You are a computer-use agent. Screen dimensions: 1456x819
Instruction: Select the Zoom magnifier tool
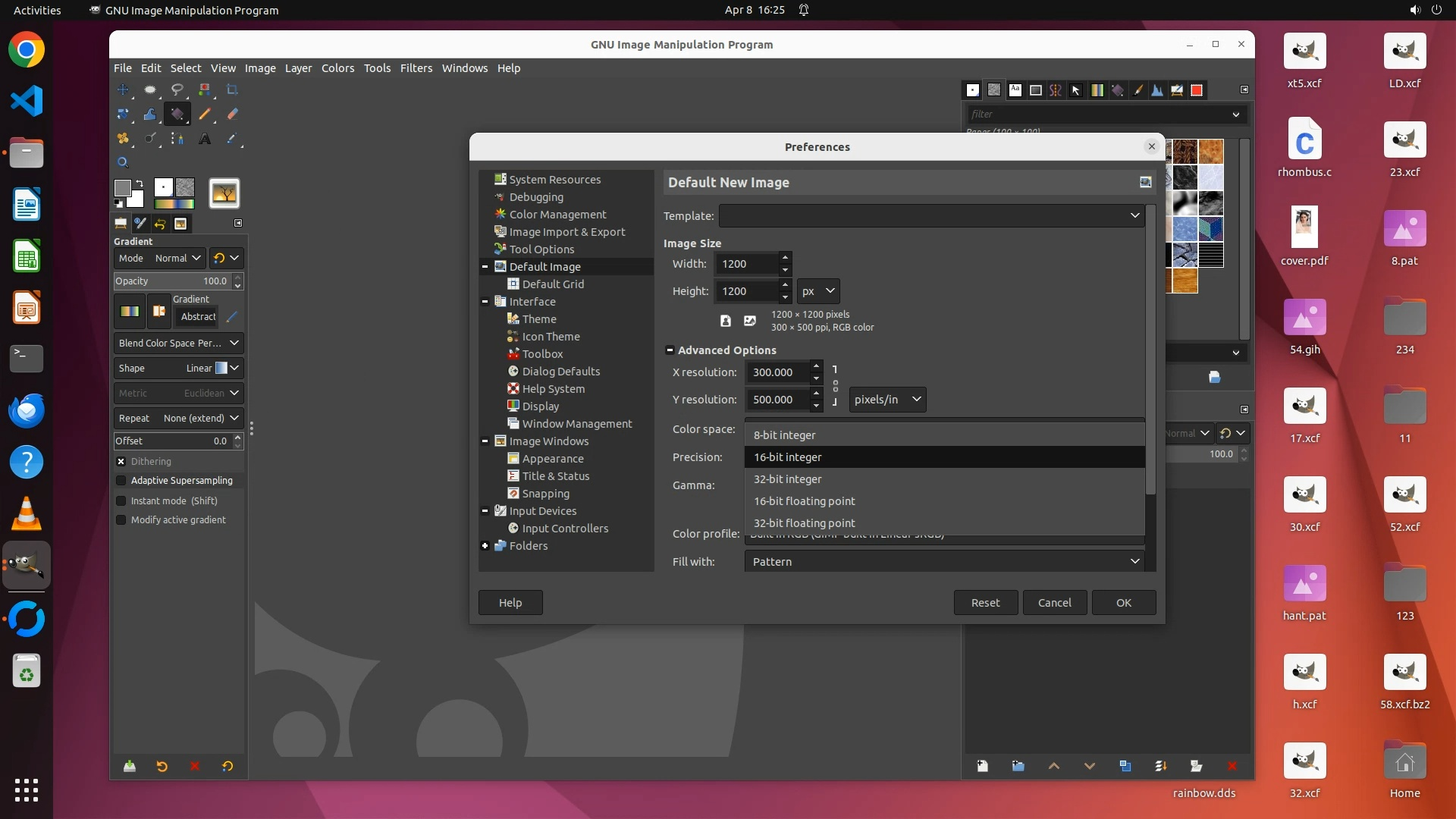tap(122, 162)
